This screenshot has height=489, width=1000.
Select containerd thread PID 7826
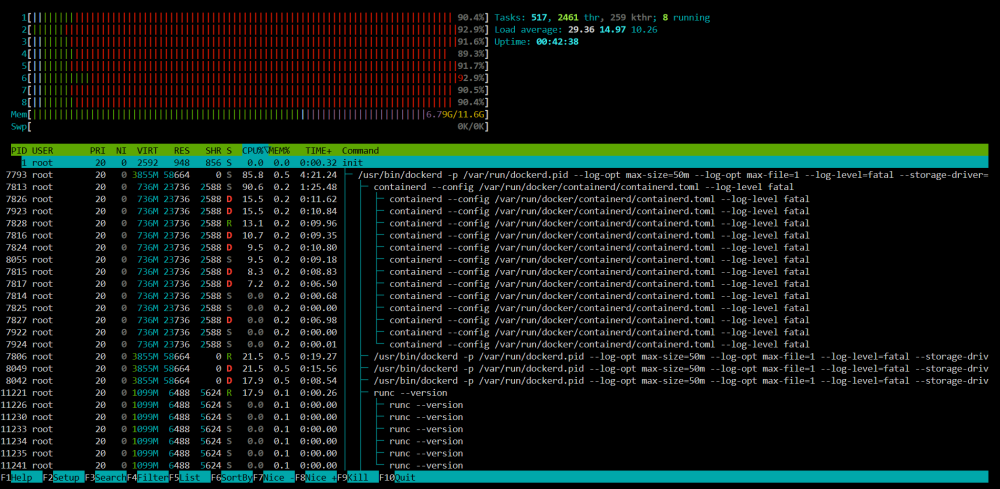pyautogui.click(x=494, y=199)
